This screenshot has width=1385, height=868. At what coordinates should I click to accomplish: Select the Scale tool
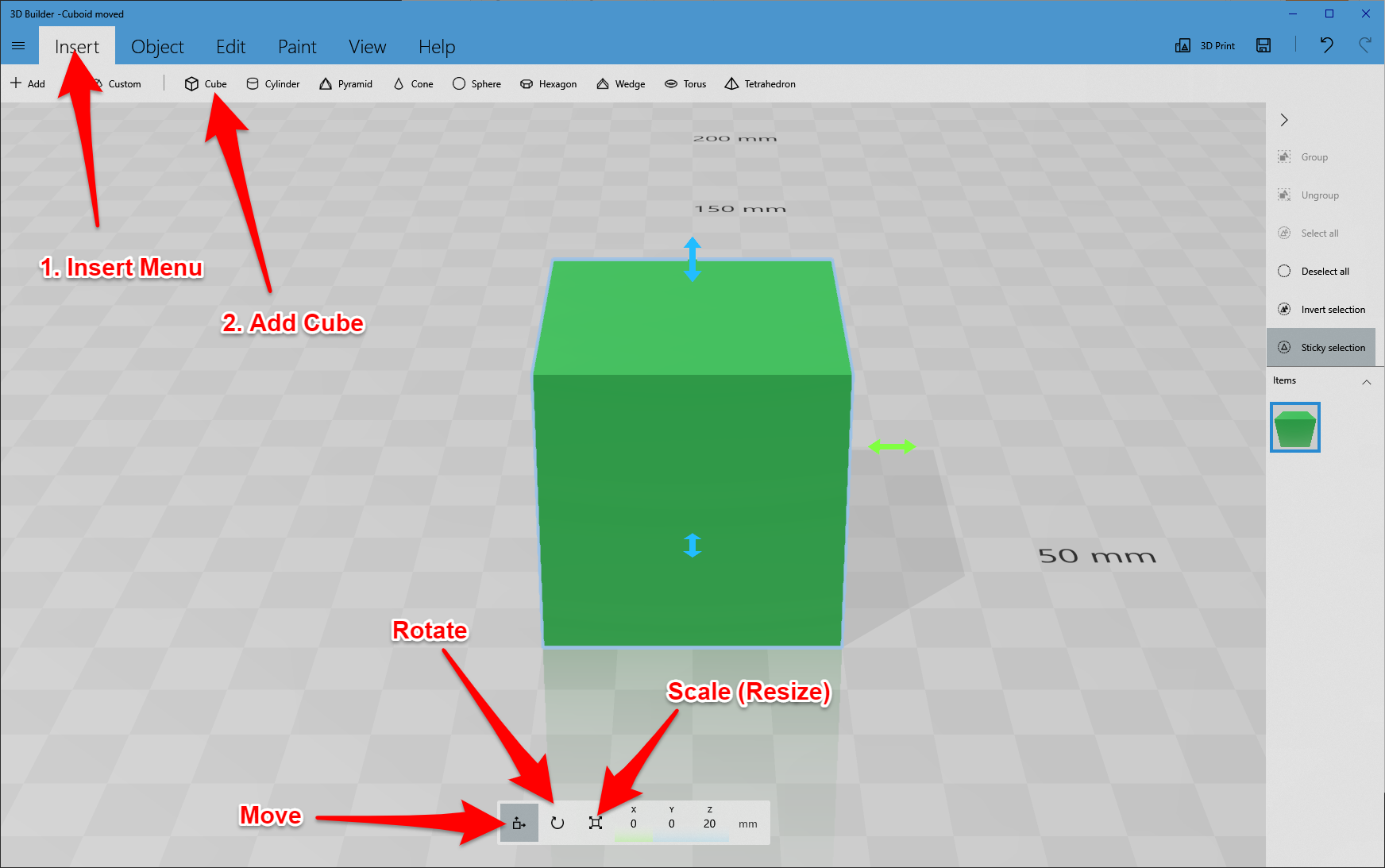595,823
